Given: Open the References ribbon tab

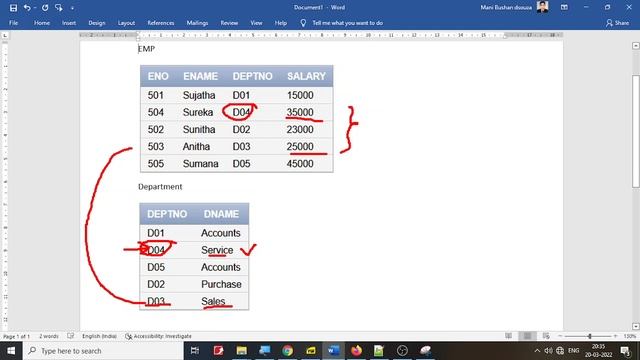Looking at the screenshot, I should pyautogui.click(x=161, y=23).
